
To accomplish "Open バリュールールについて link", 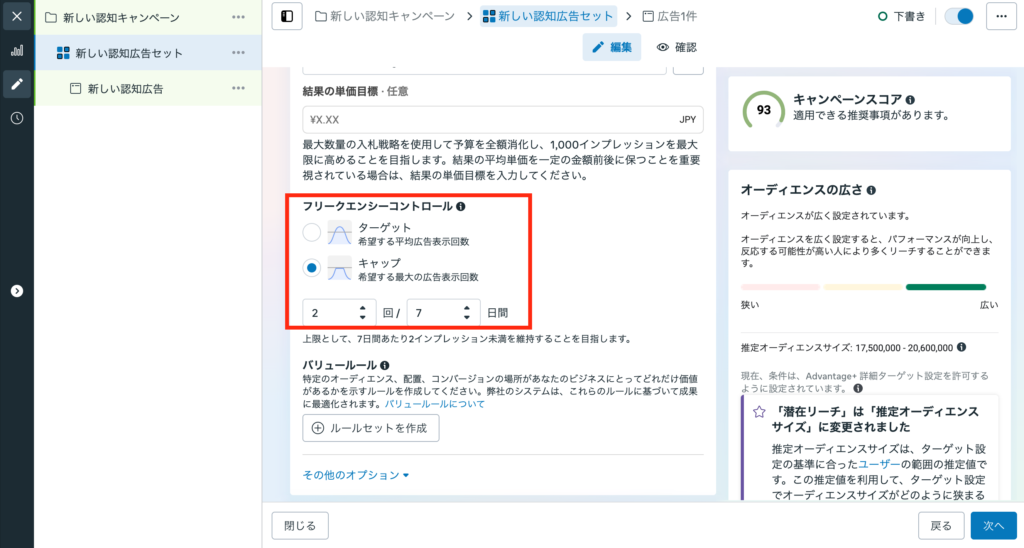I will coord(434,404).
